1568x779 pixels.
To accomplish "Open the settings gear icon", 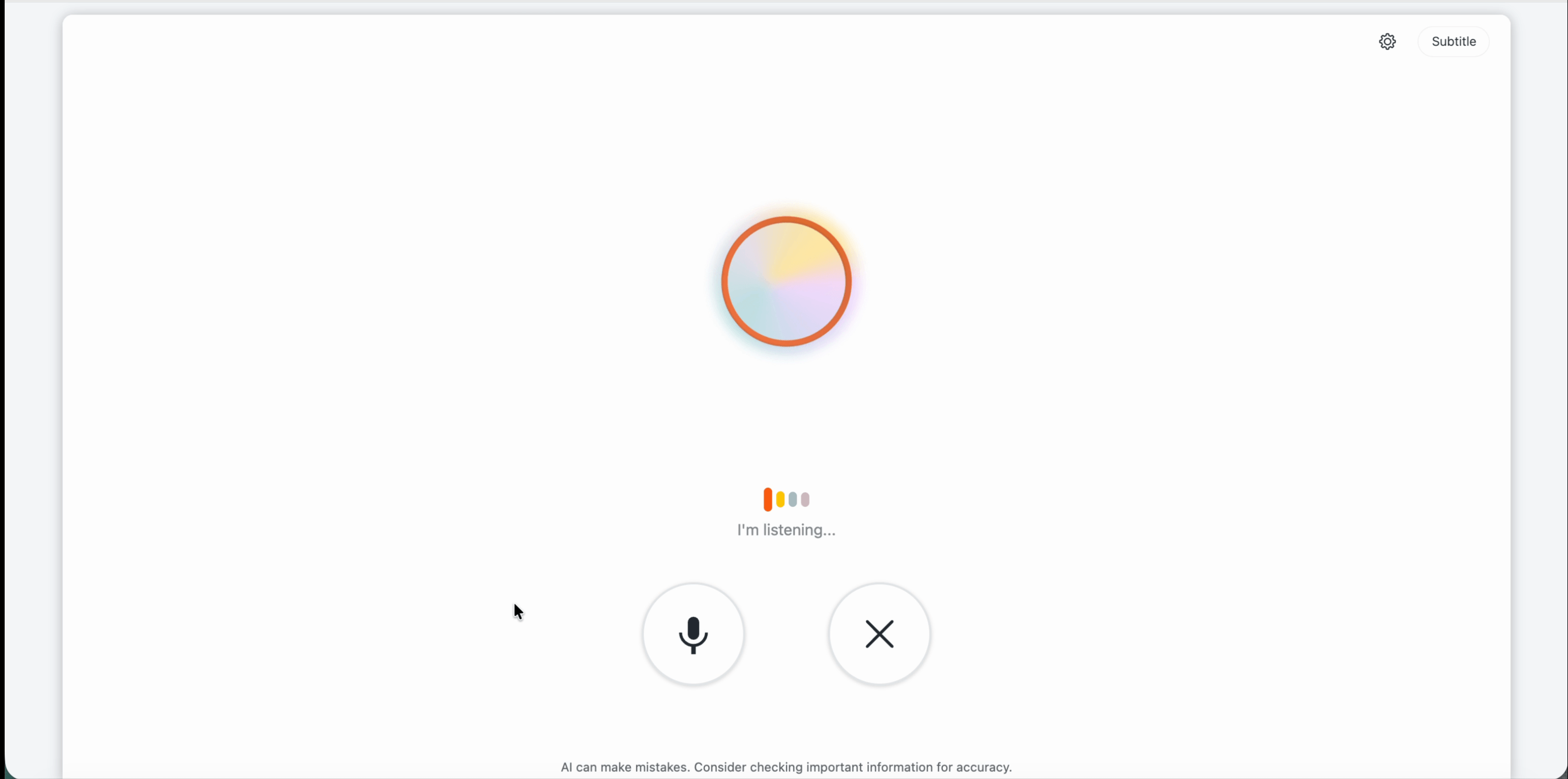I will coord(1387,41).
